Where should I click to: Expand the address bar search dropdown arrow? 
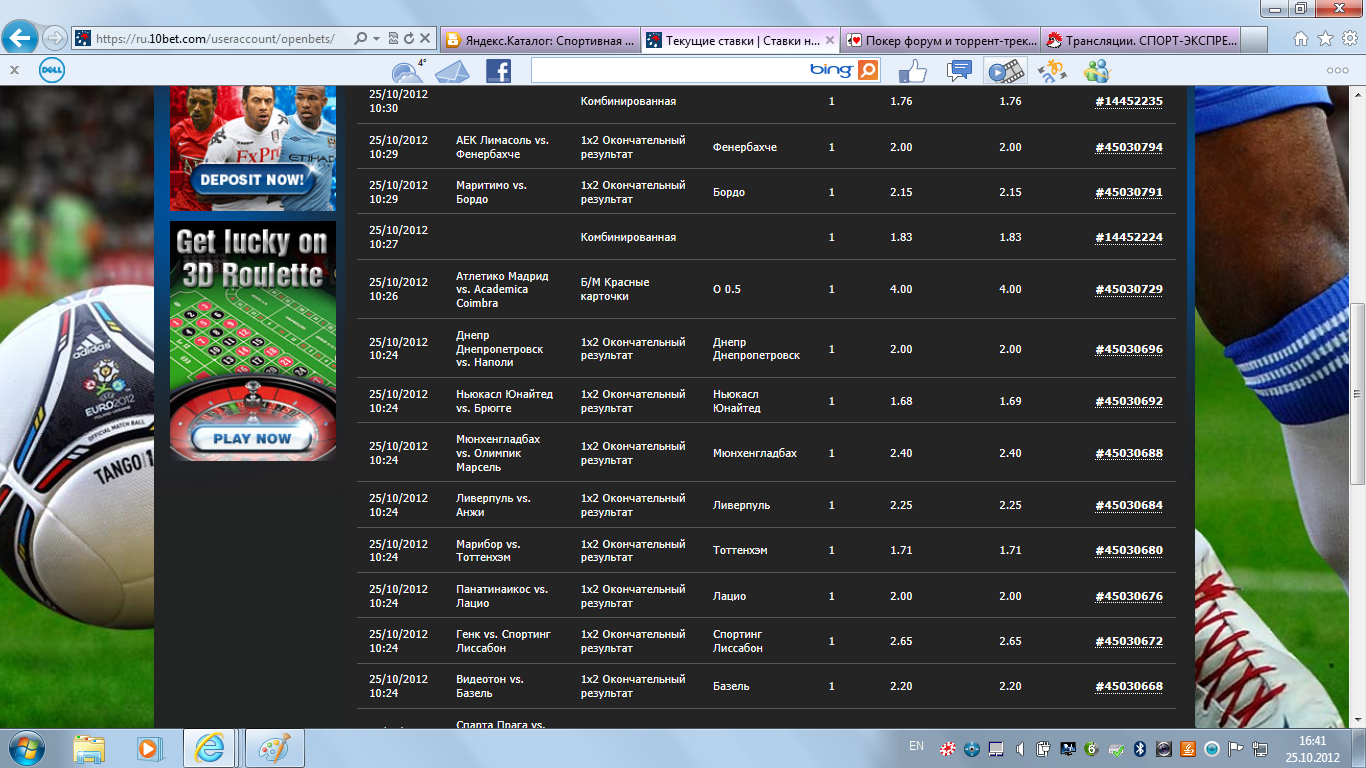point(376,39)
